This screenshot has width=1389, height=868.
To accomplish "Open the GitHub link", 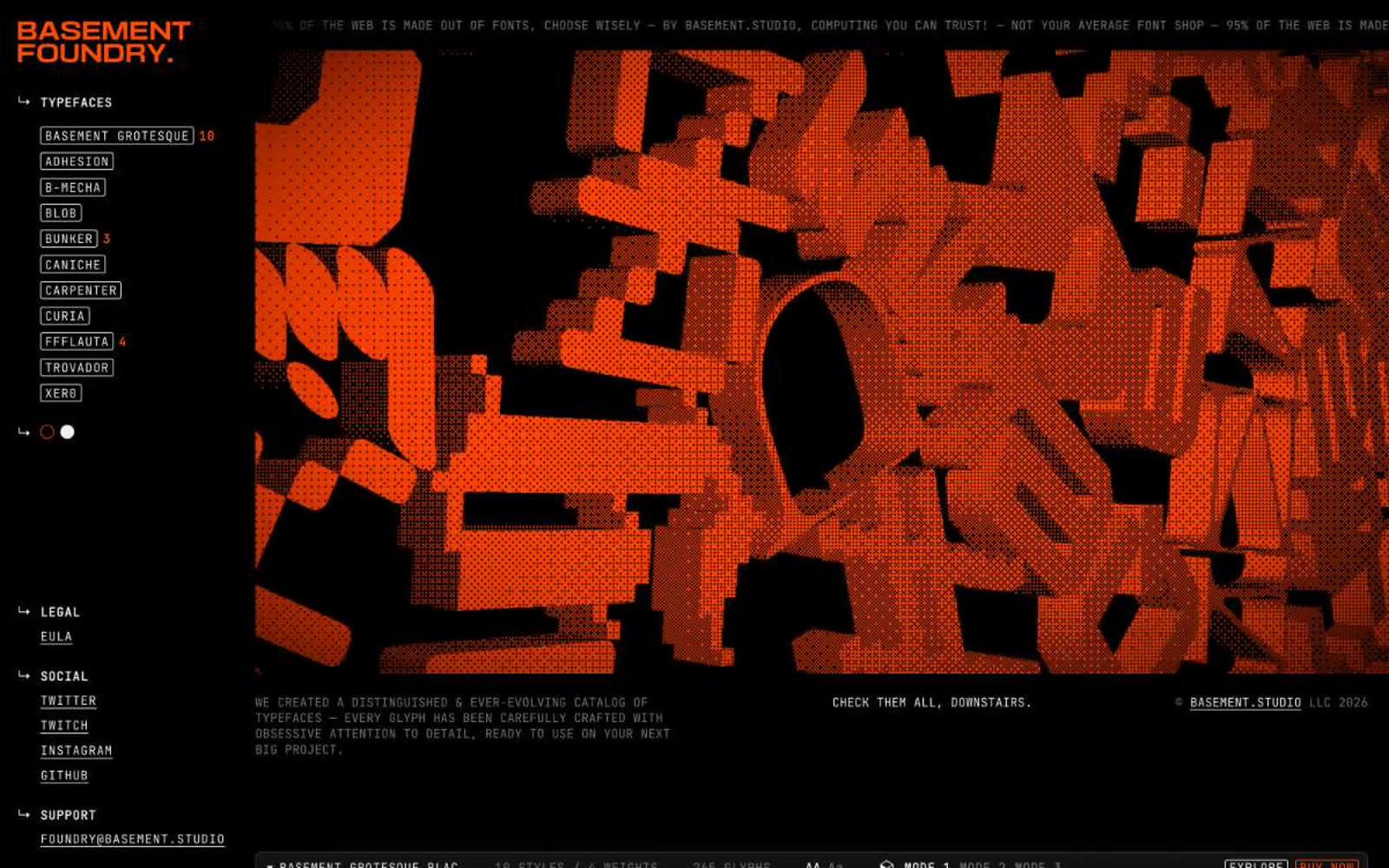I will [64, 776].
